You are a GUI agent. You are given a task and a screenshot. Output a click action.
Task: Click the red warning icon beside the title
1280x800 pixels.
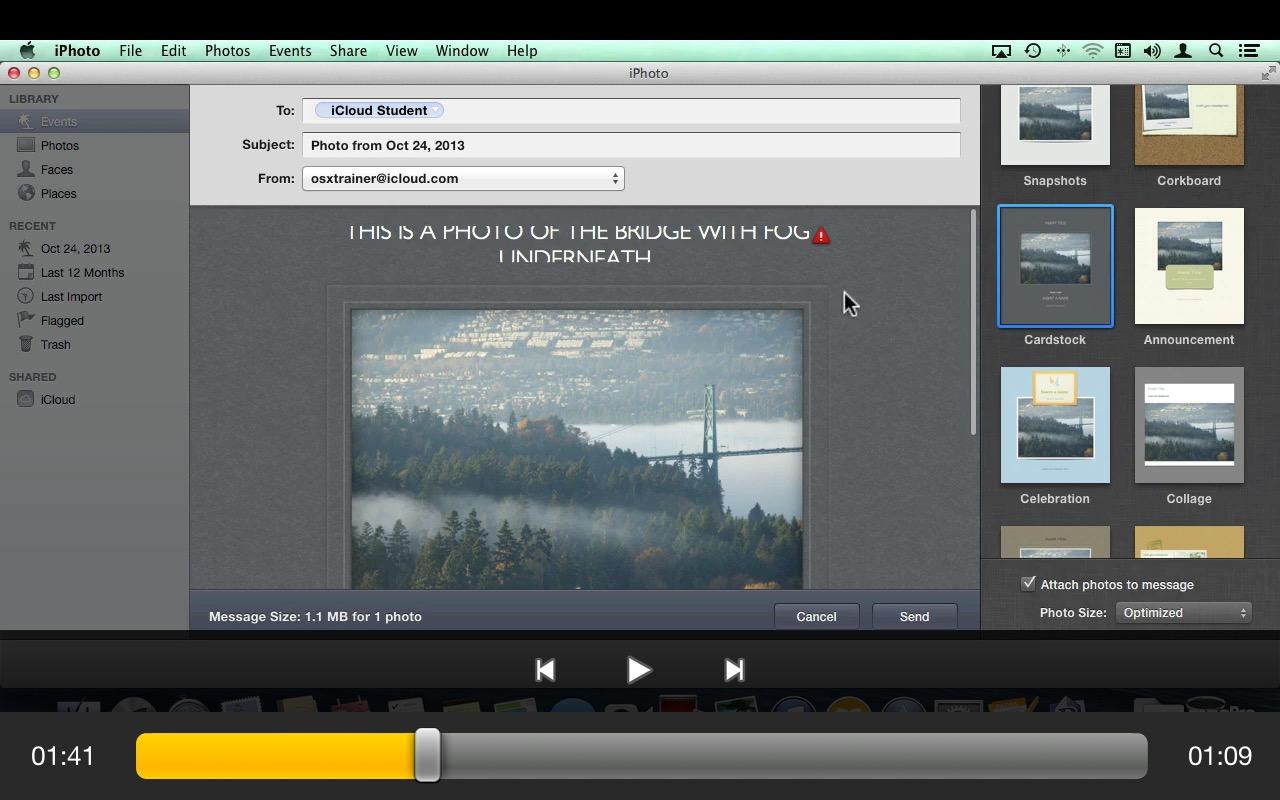[x=821, y=236]
